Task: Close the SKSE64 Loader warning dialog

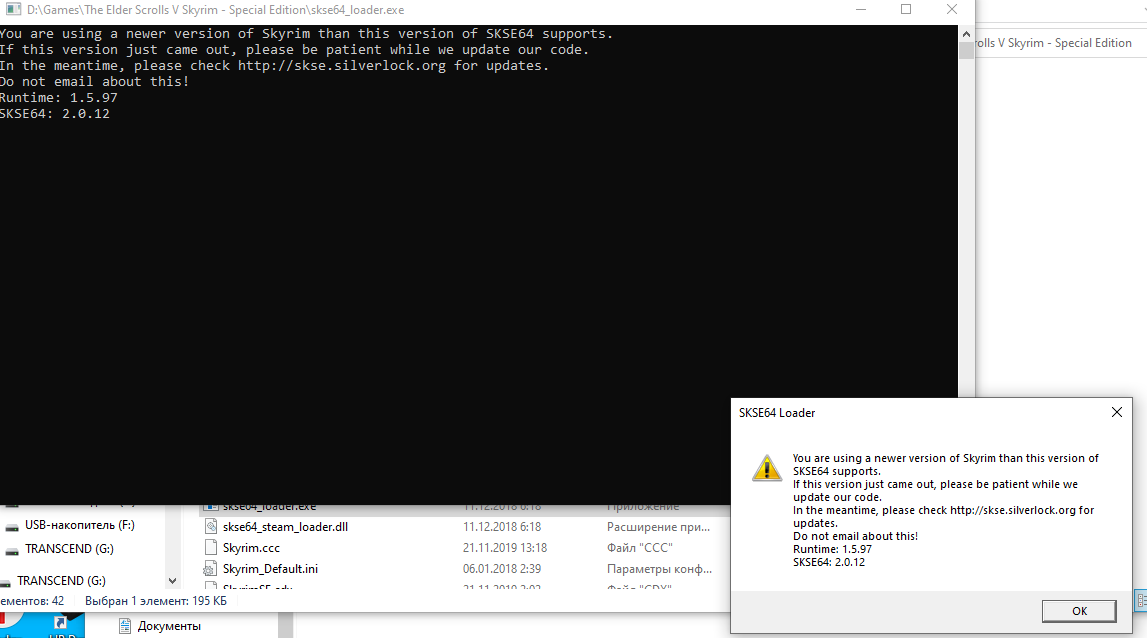Action: [1117, 412]
